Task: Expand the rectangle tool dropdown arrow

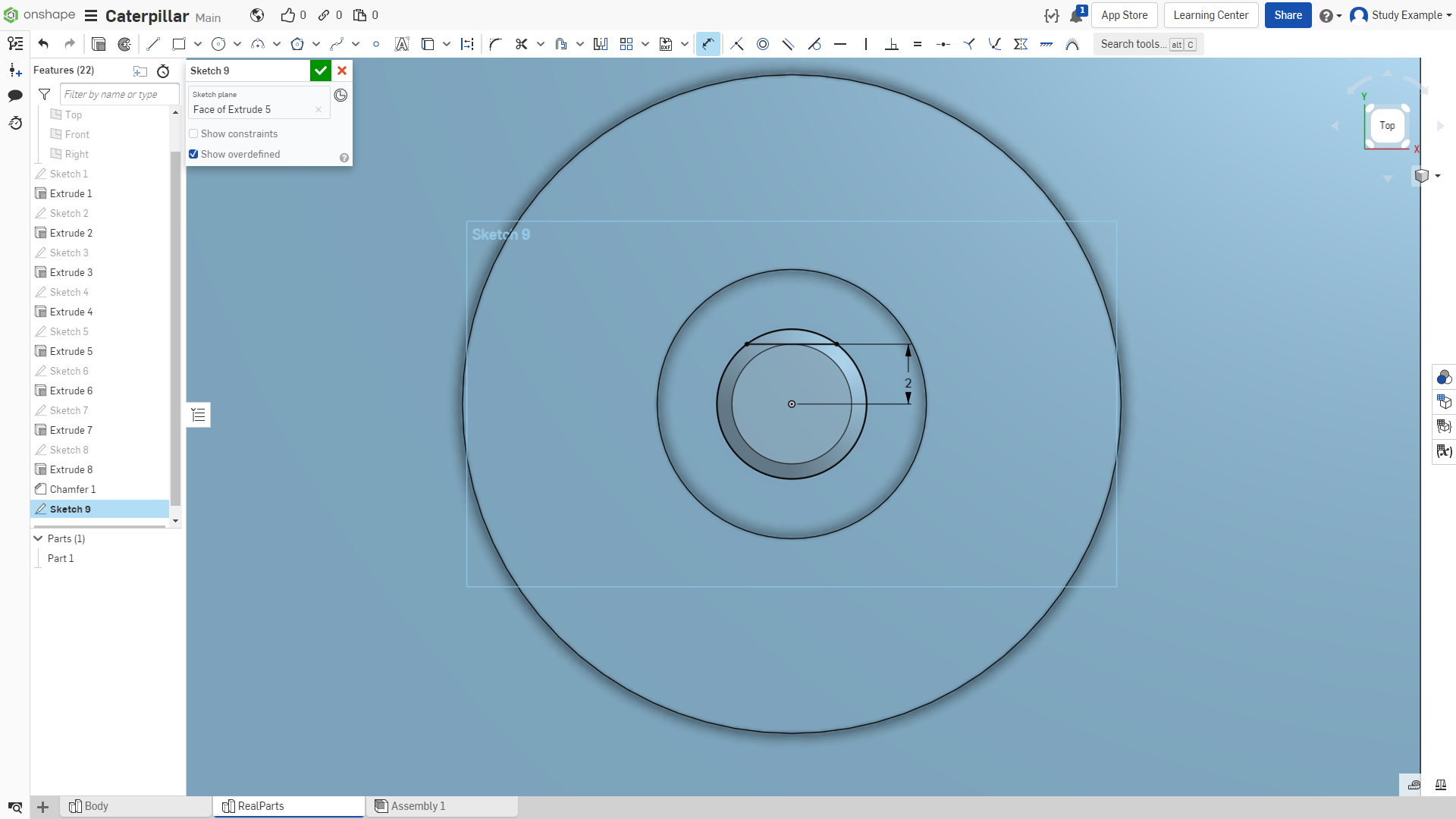Action: (x=198, y=44)
